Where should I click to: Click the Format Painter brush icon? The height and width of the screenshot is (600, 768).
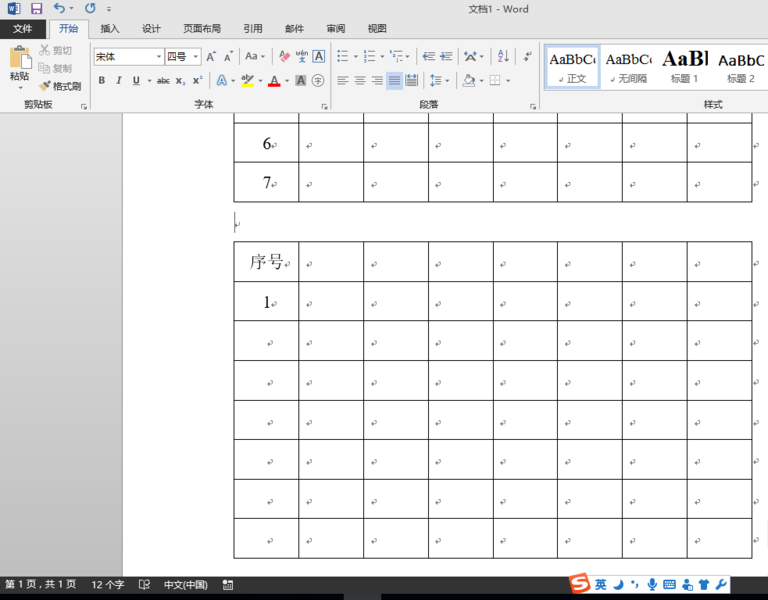point(45,86)
